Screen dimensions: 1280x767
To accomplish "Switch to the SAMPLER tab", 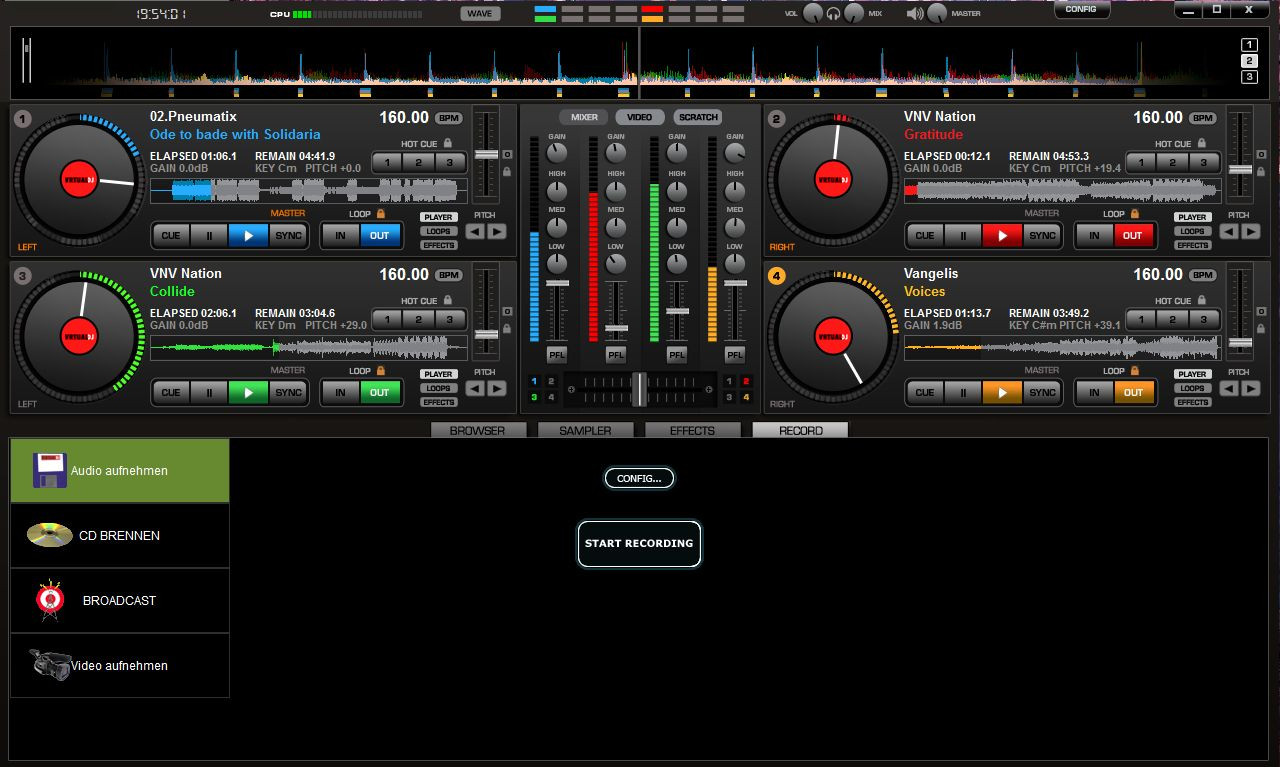I will pos(585,430).
